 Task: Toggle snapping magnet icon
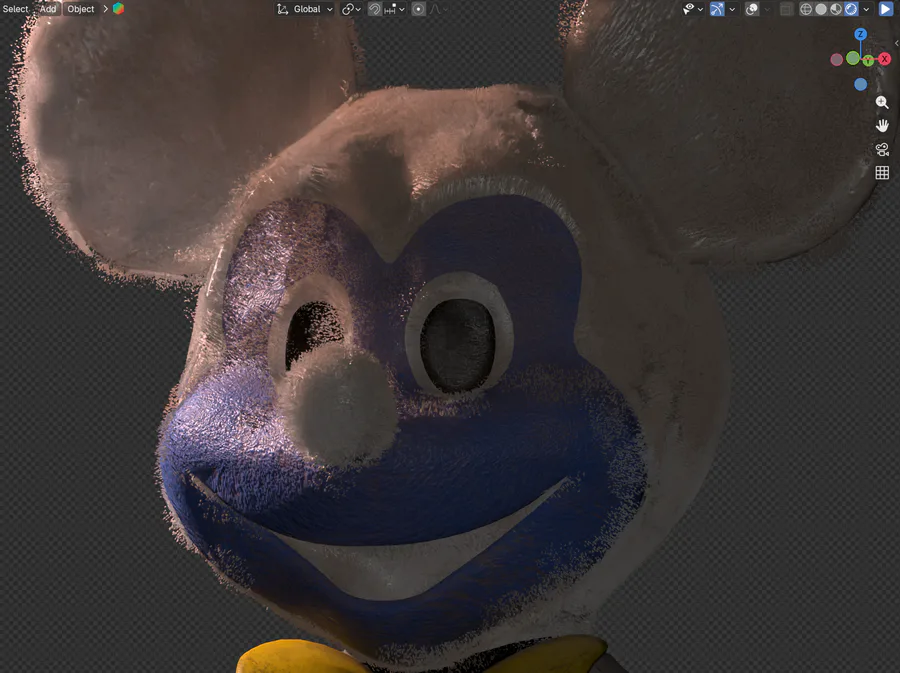click(x=374, y=9)
